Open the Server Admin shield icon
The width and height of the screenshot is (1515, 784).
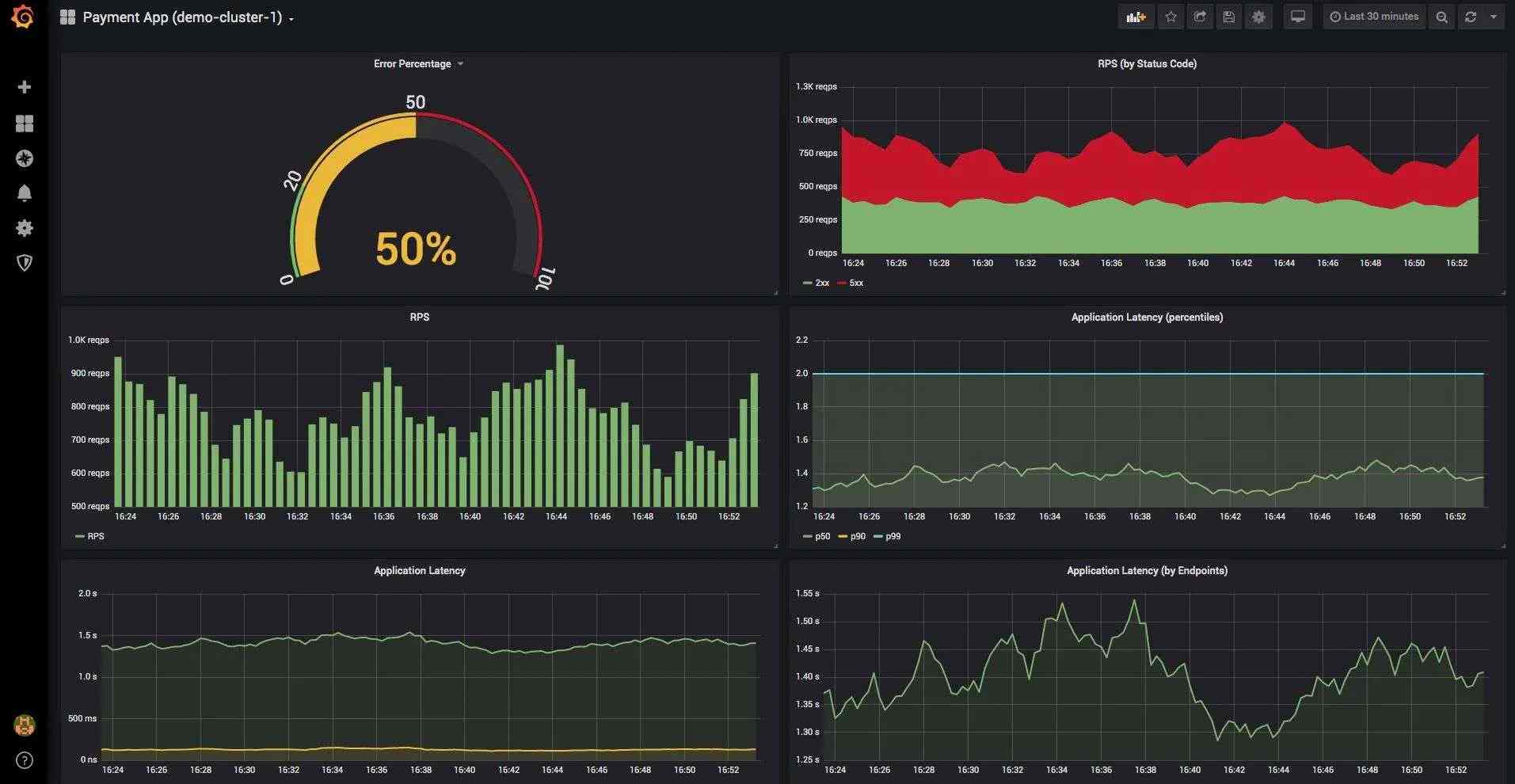pyautogui.click(x=25, y=263)
